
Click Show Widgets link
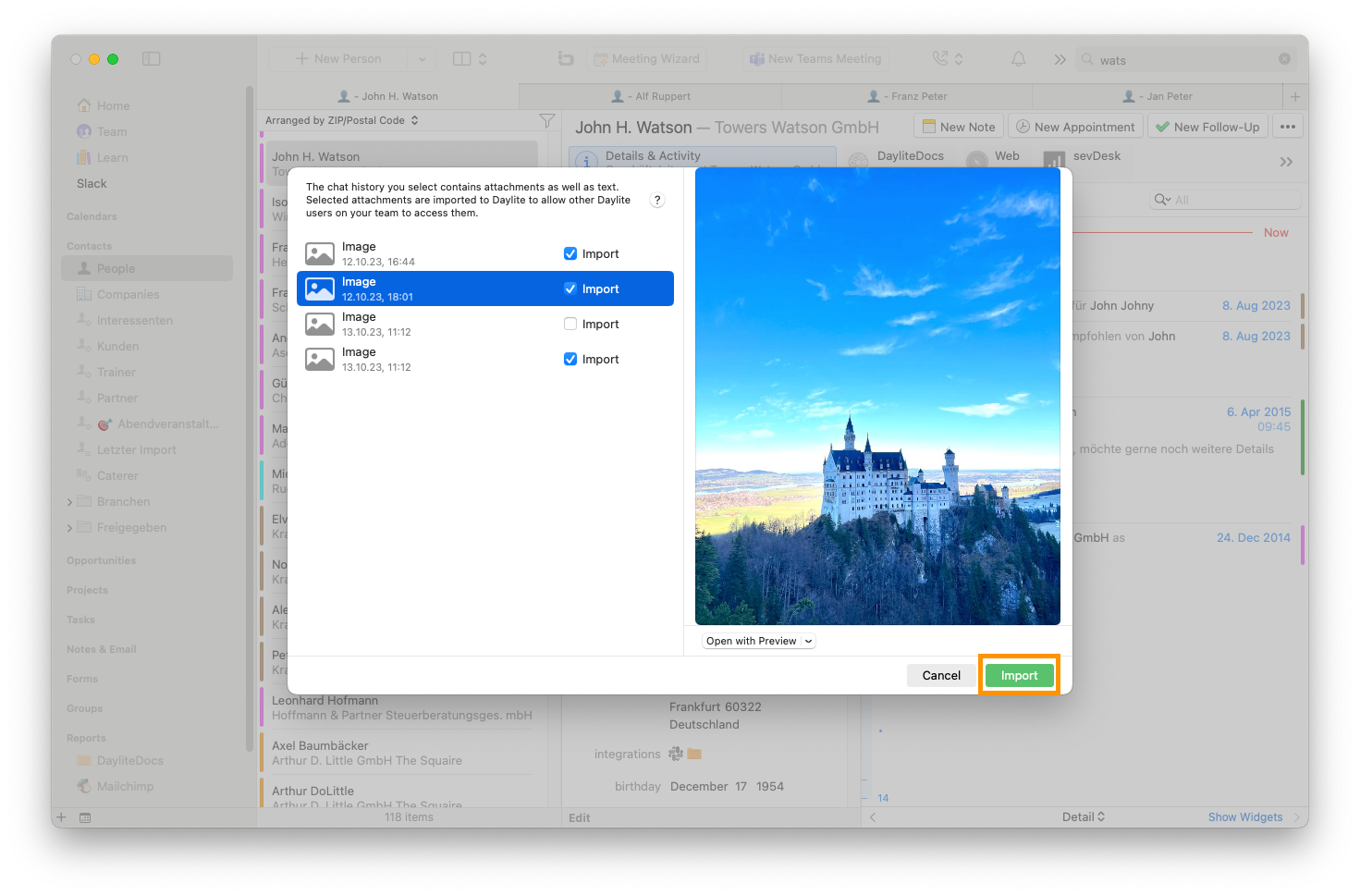point(1245,816)
